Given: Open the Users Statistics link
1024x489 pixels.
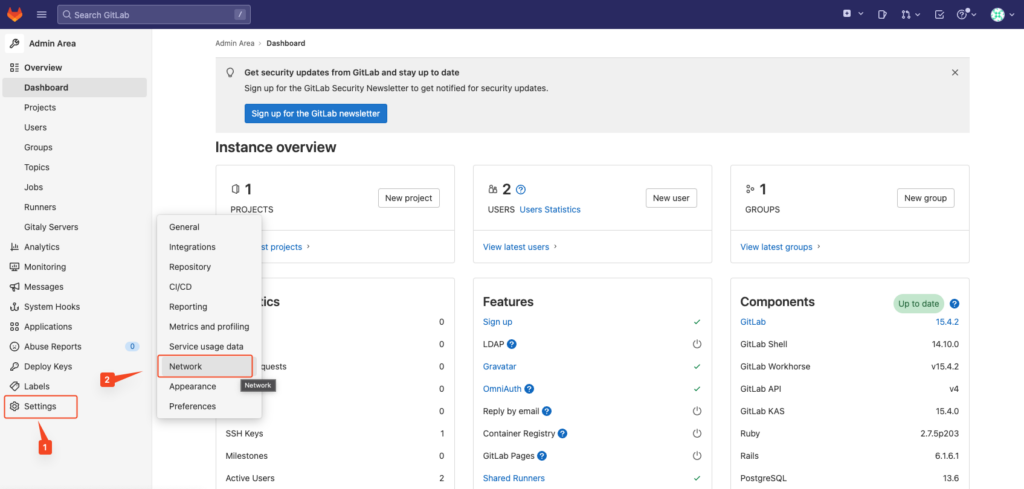Looking at the screenshot, I should [550, 210].
